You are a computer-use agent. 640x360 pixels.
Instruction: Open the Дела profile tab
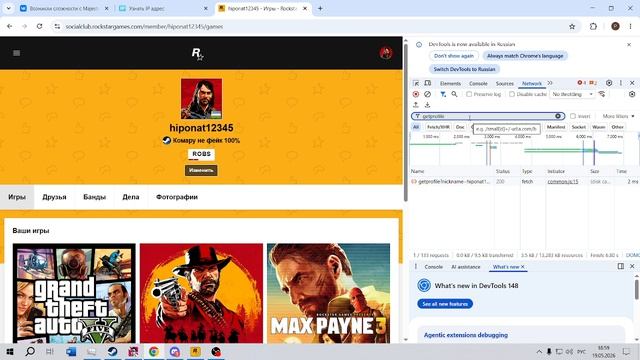coord(131,197)
